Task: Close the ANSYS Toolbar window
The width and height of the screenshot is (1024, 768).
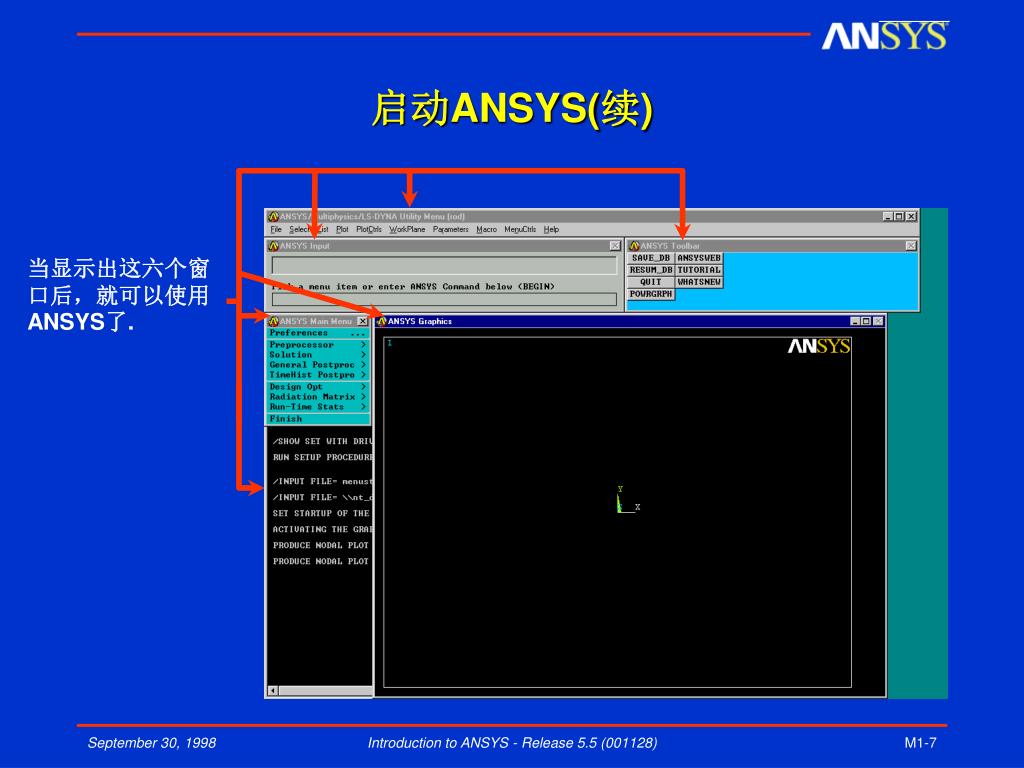Action: coord(911,246)
